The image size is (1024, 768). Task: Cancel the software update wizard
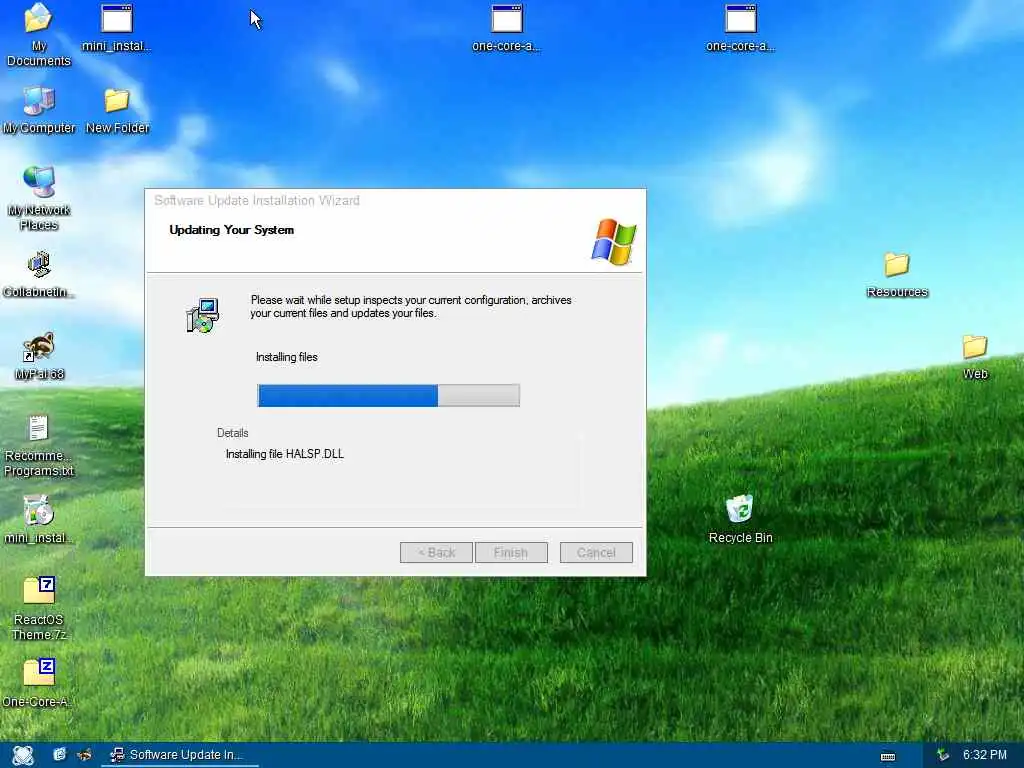596,552
